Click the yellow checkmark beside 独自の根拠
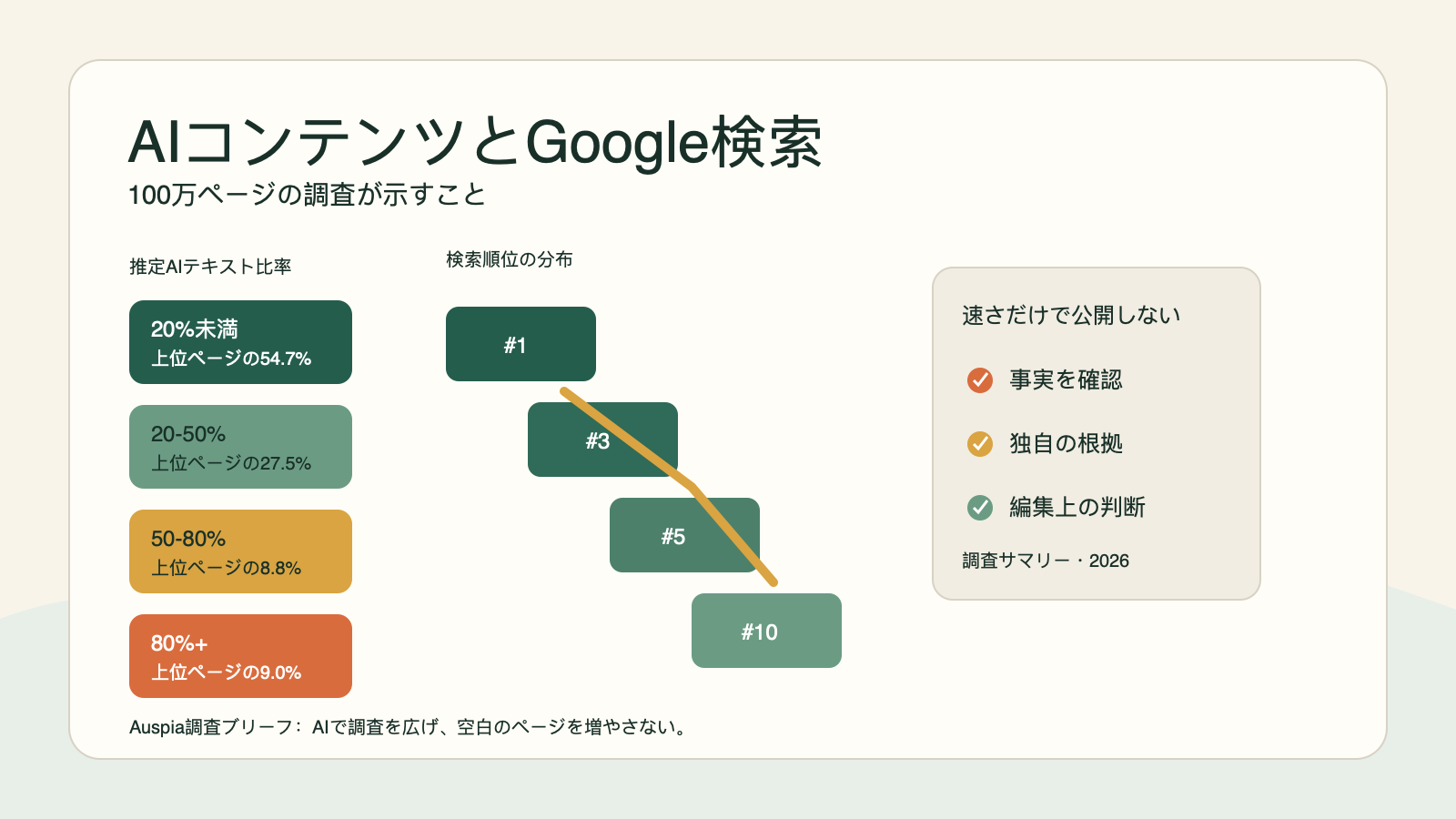 [x=980, y=443]
